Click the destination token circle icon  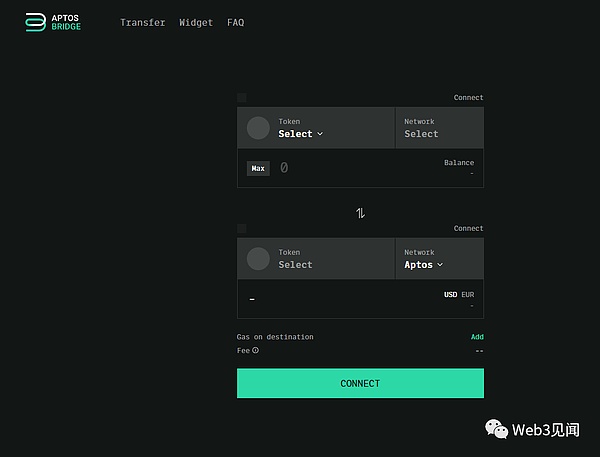(258, 259)
